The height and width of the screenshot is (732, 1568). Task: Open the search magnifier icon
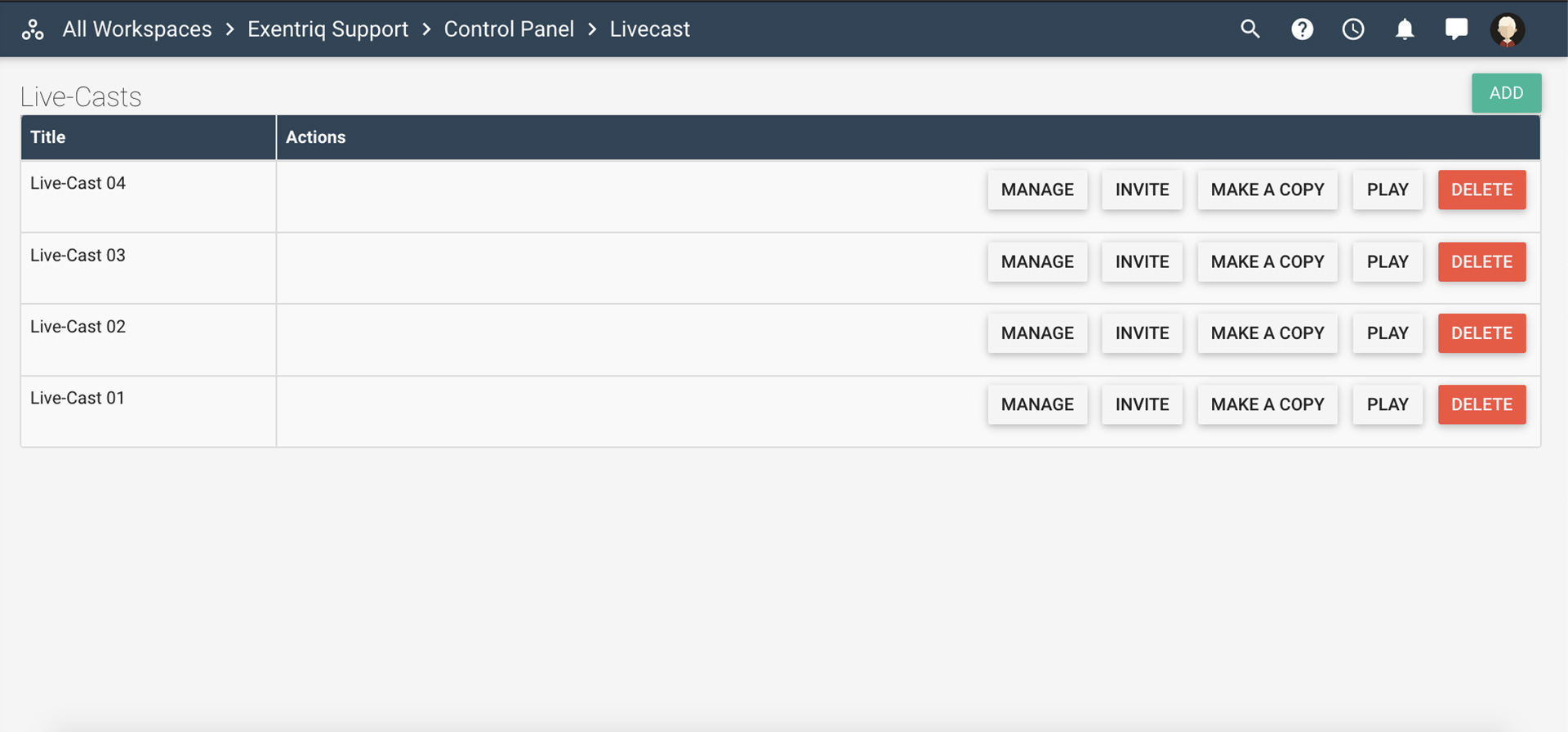point(1249,29)
